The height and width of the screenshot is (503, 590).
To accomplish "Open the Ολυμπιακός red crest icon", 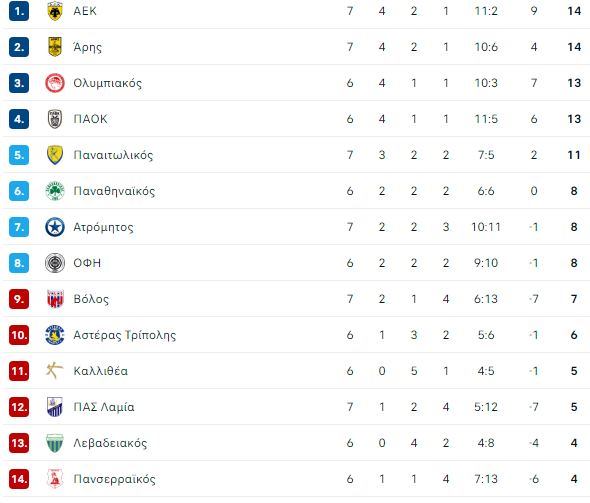I will tap(55, 83).
